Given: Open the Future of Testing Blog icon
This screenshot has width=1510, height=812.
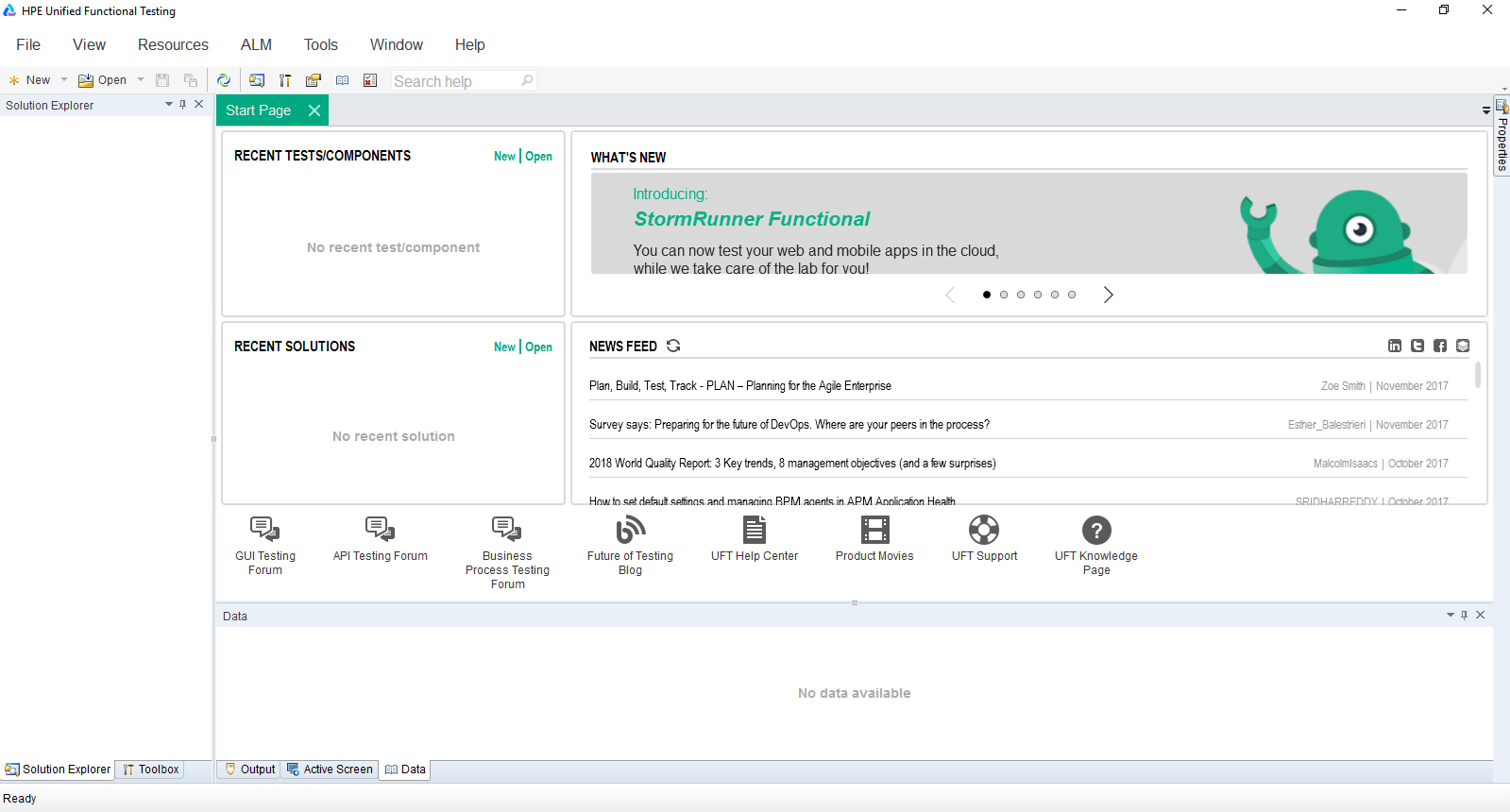Looking at the screenshot, I should tap(630, 530).
